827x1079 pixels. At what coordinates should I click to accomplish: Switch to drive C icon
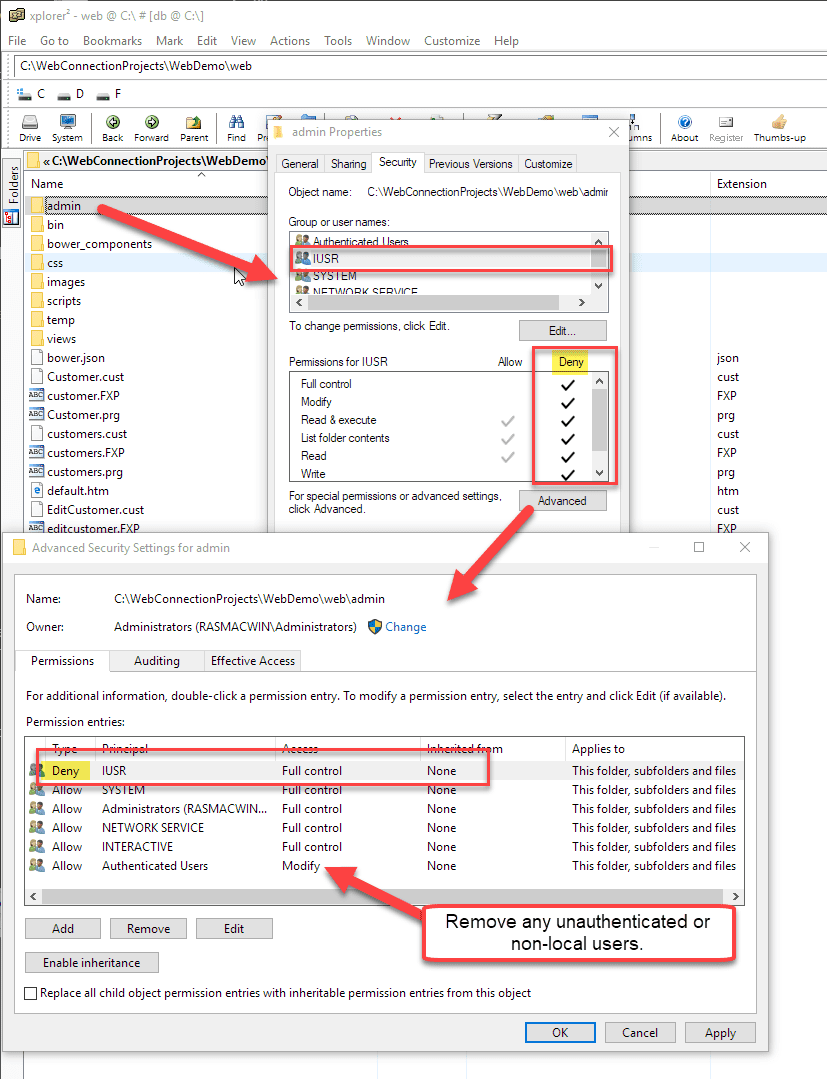point(24,94)
